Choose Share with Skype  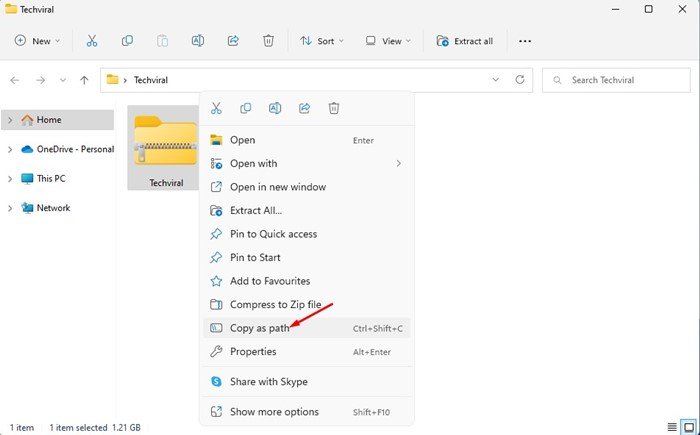click(x=307, y=382)
